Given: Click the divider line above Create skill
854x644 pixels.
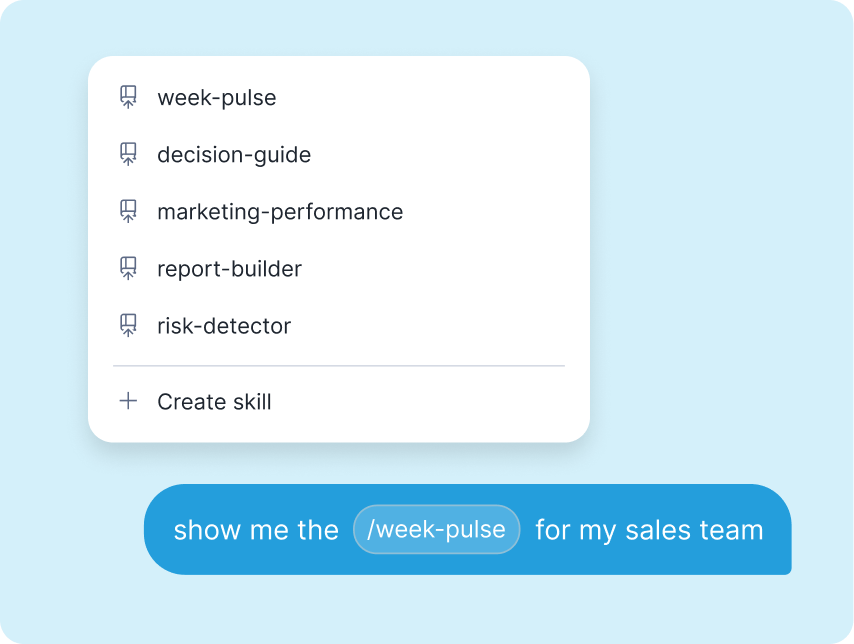Looking at the screenshot, I should point(339,366).
